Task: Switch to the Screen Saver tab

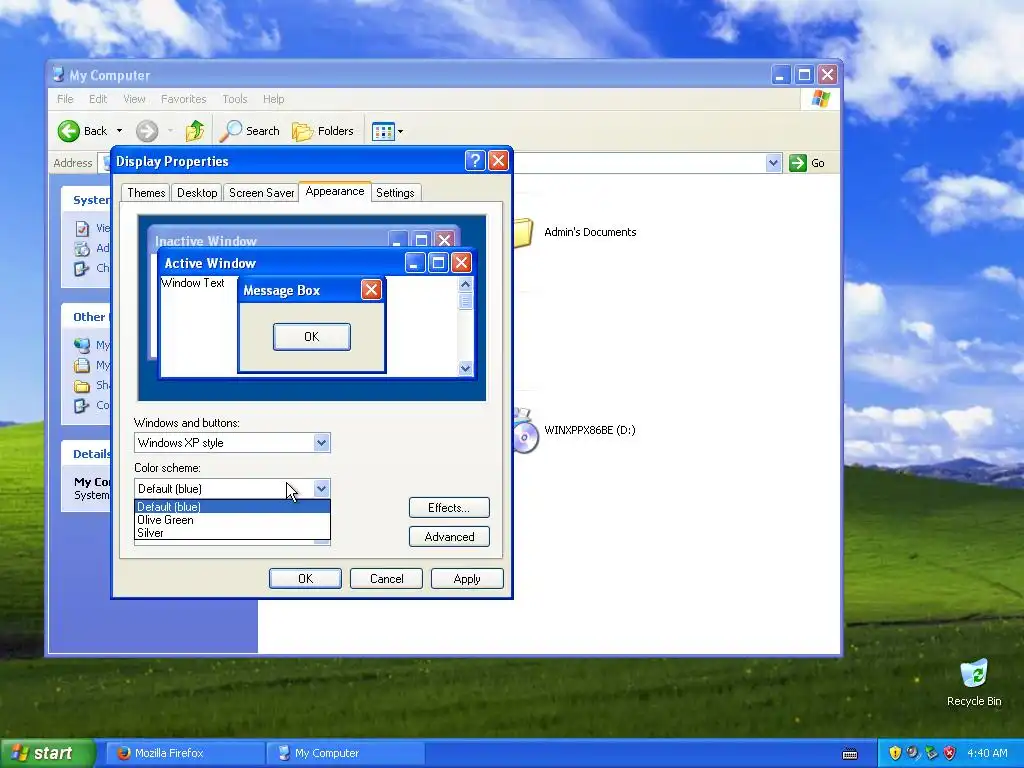Action: 261,193
